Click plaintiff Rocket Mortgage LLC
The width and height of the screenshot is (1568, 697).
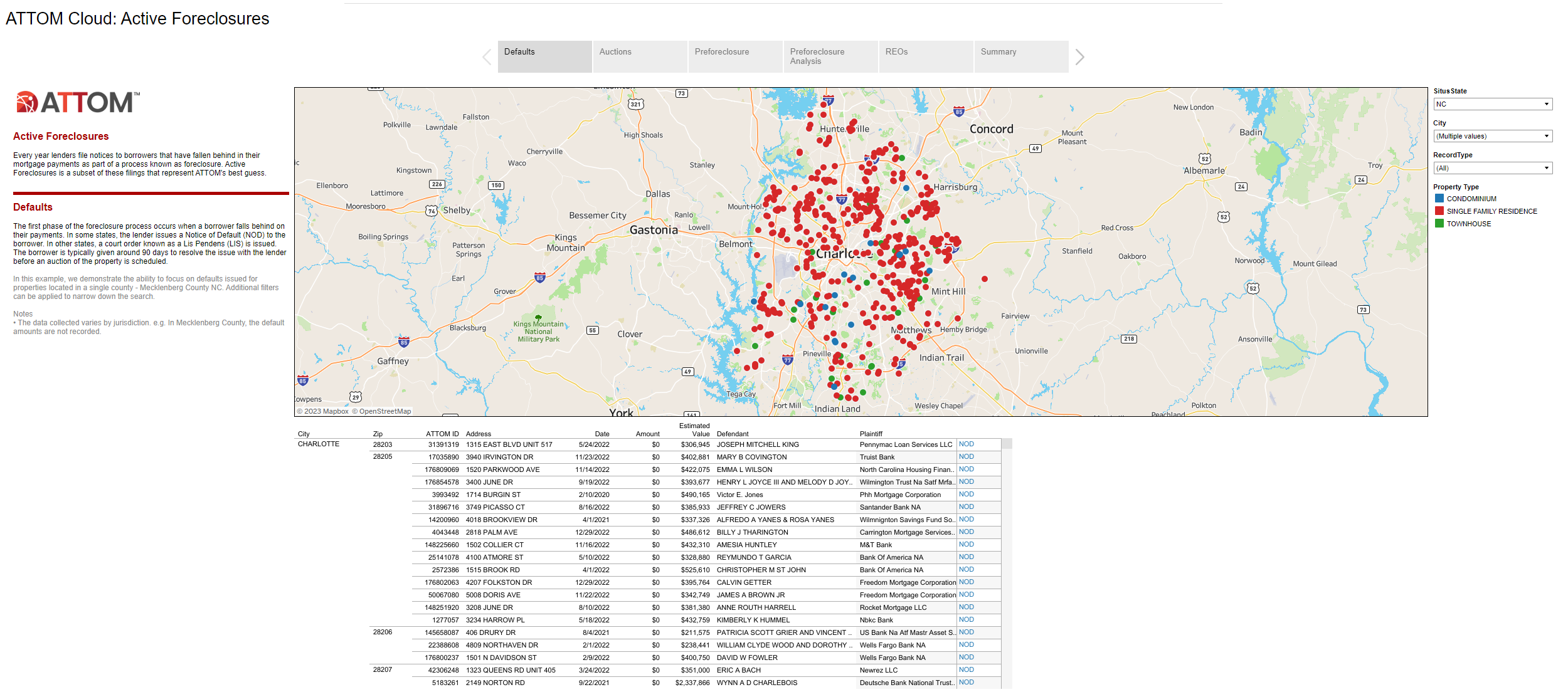point(893,607)
